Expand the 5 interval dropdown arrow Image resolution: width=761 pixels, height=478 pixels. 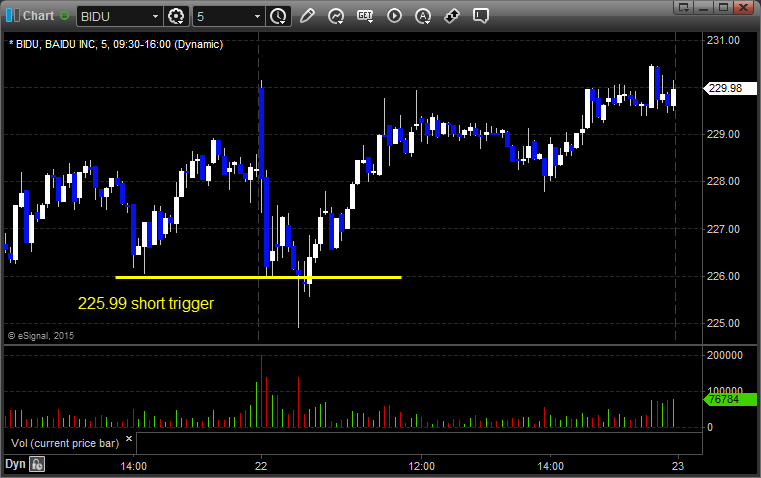point(257,16)
